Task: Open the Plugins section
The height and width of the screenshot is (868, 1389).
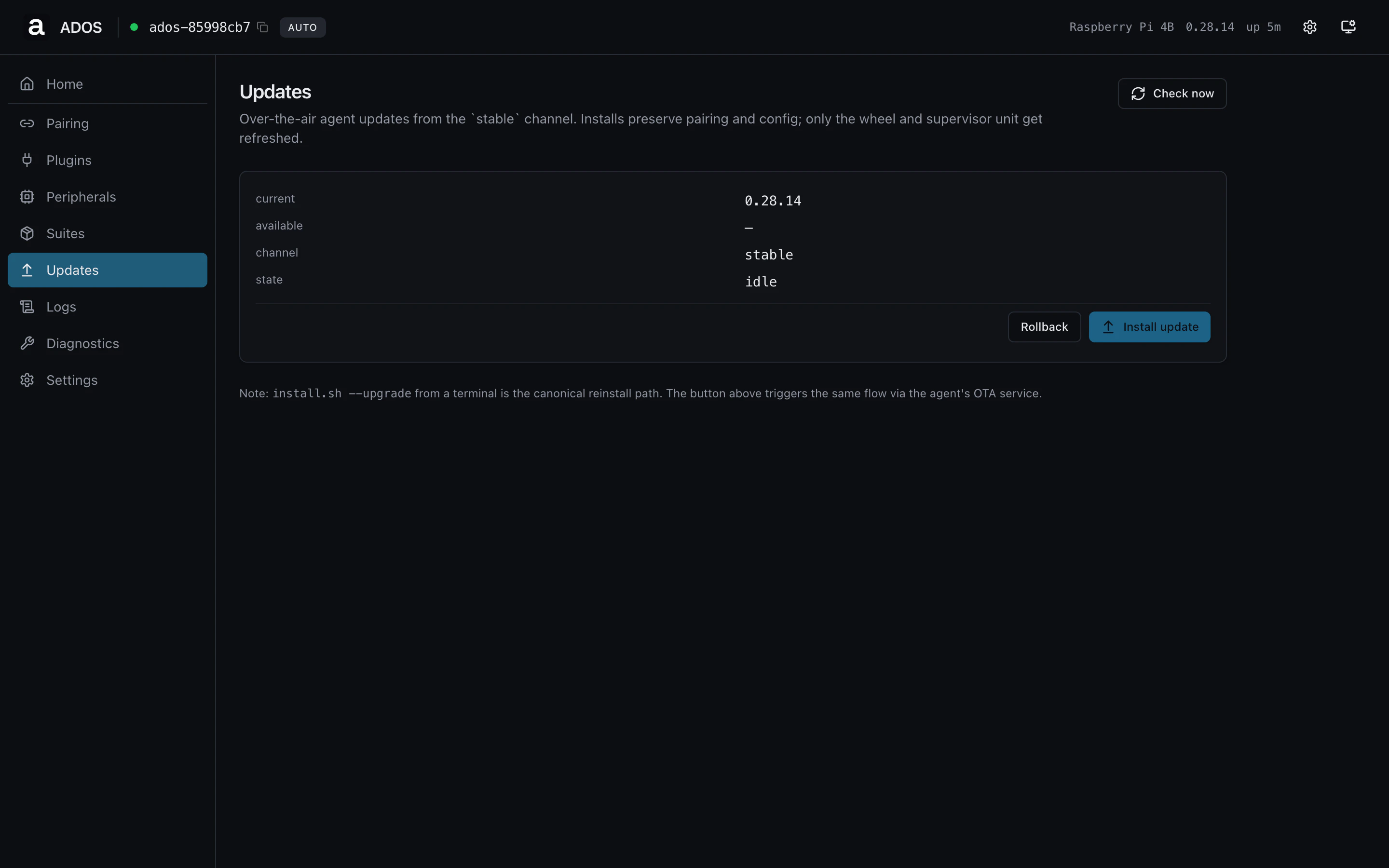Action: (x=108, y=160)
